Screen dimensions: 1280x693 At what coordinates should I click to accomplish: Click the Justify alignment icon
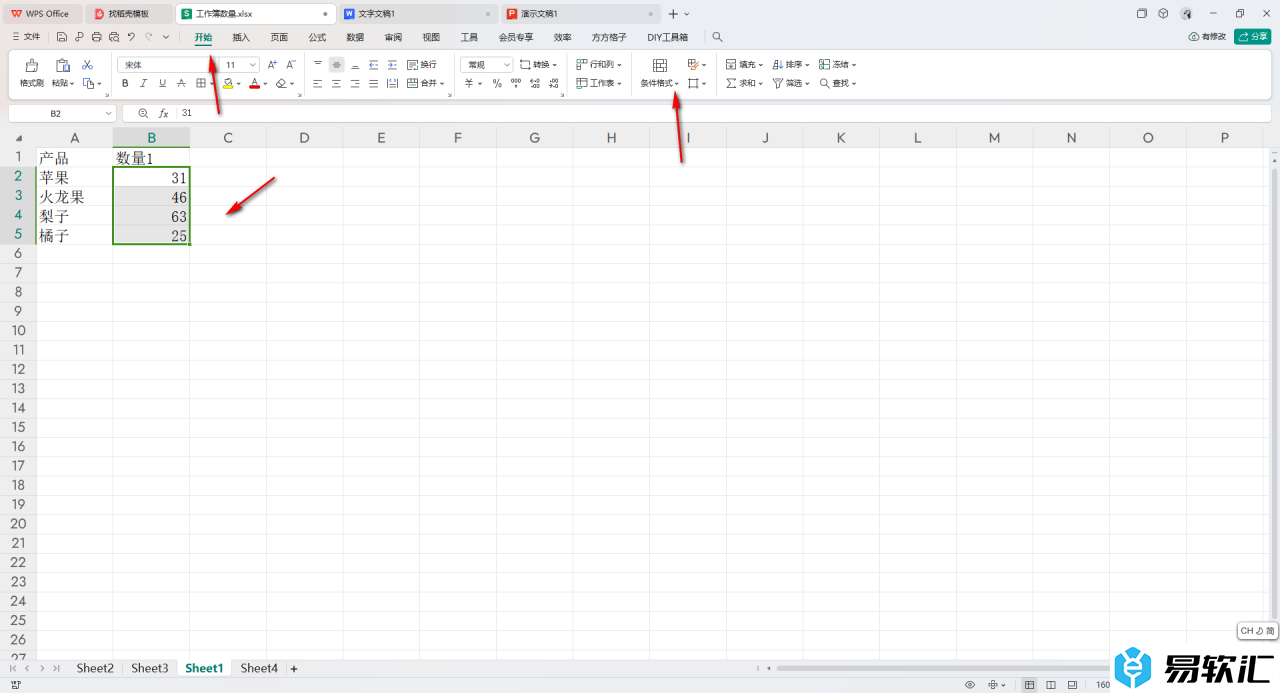click(x=373, y=84)
